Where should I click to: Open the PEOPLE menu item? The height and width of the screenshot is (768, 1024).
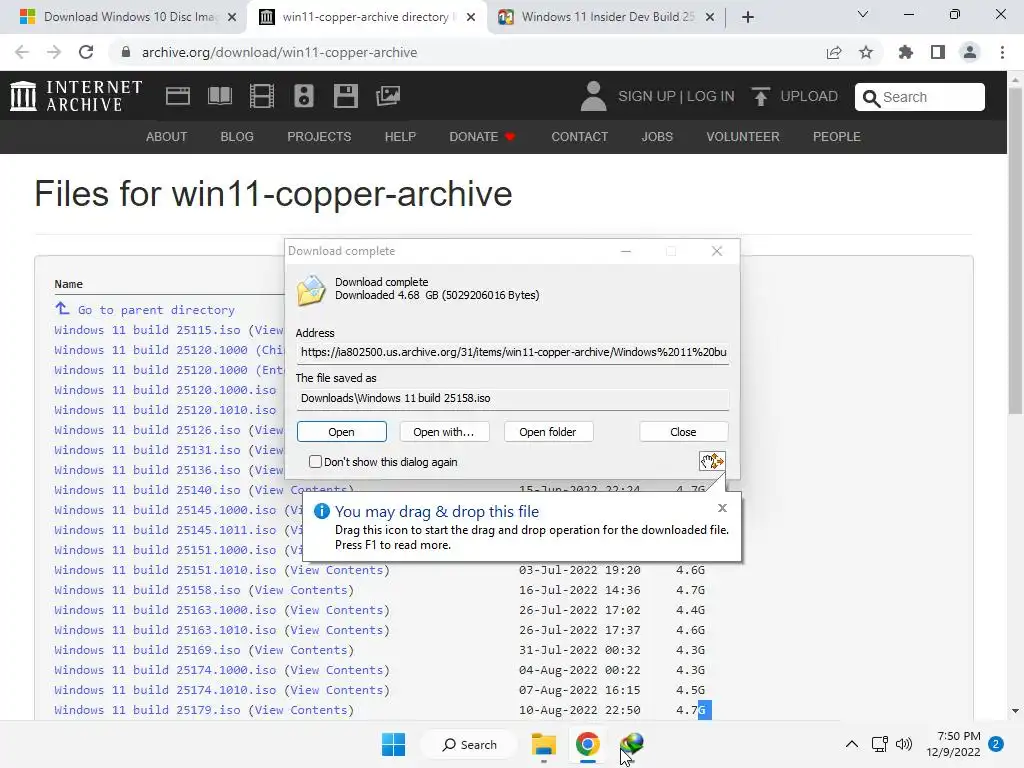pos(837,136)
